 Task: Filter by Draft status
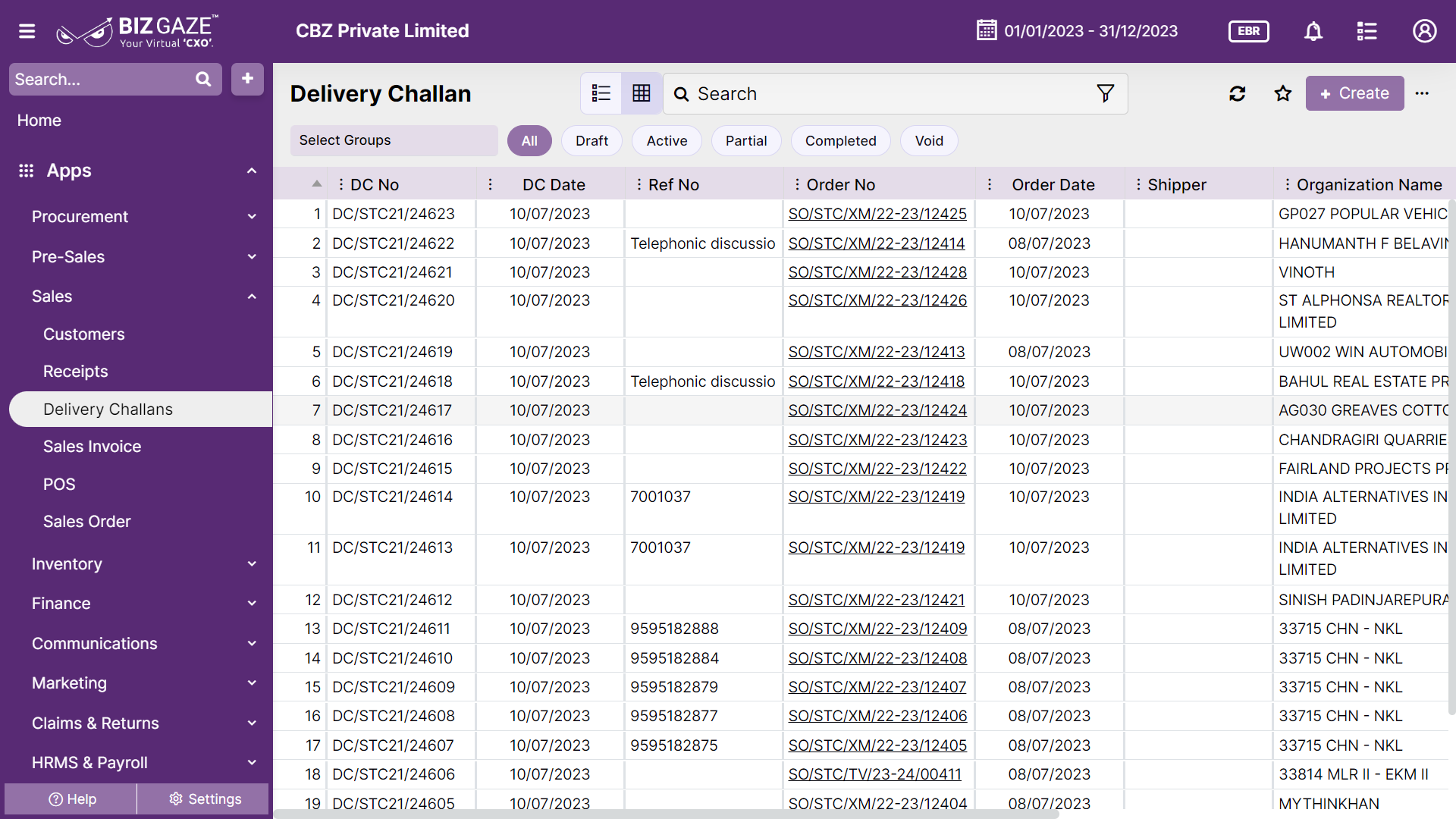coord(591,140)
